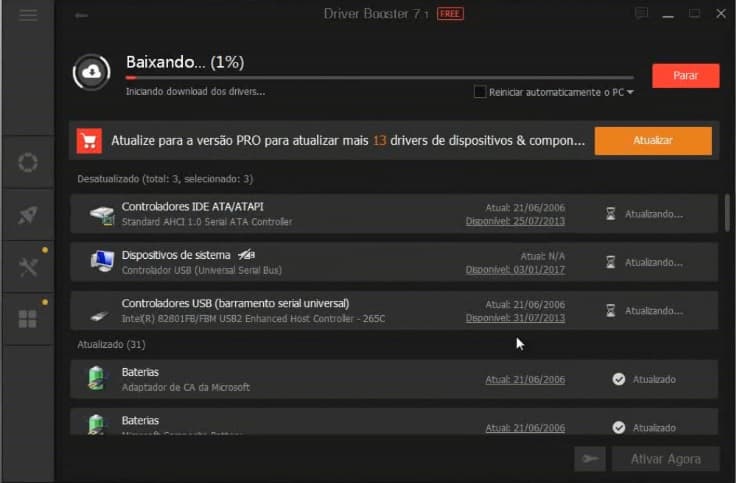The width and height of the screenshot is (736, 483).
Task: Click the FREE badge in the title
Action: tap(450, 14)
